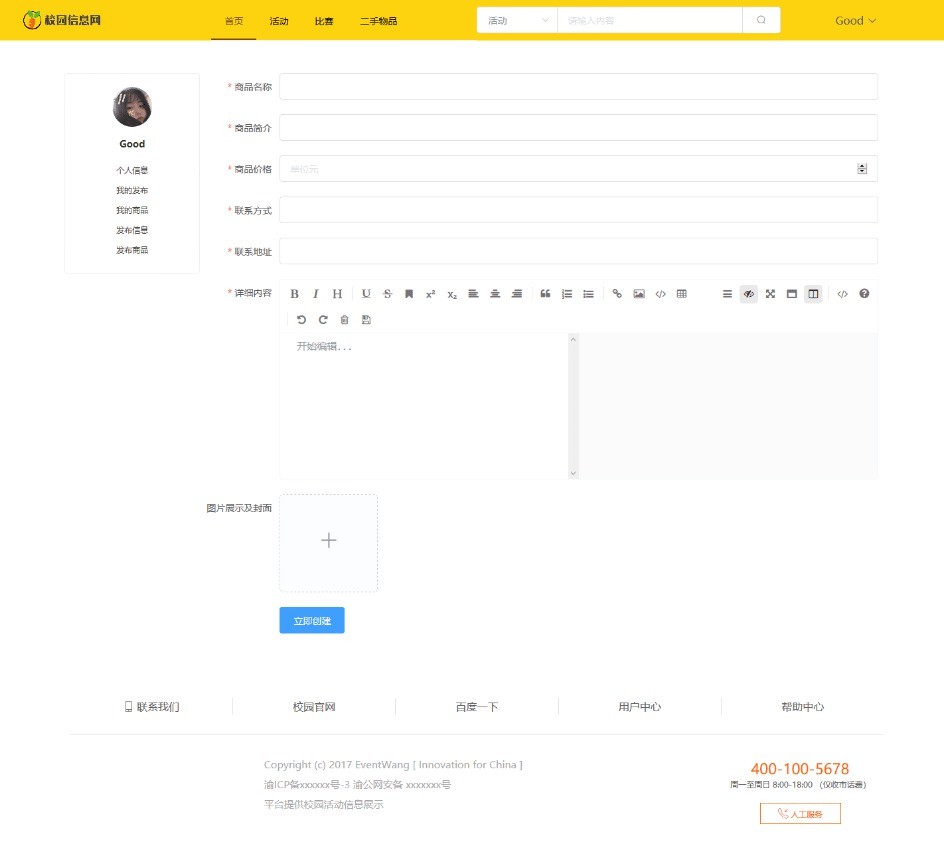Toggle the editor preview eye icon

click(748, 293)
